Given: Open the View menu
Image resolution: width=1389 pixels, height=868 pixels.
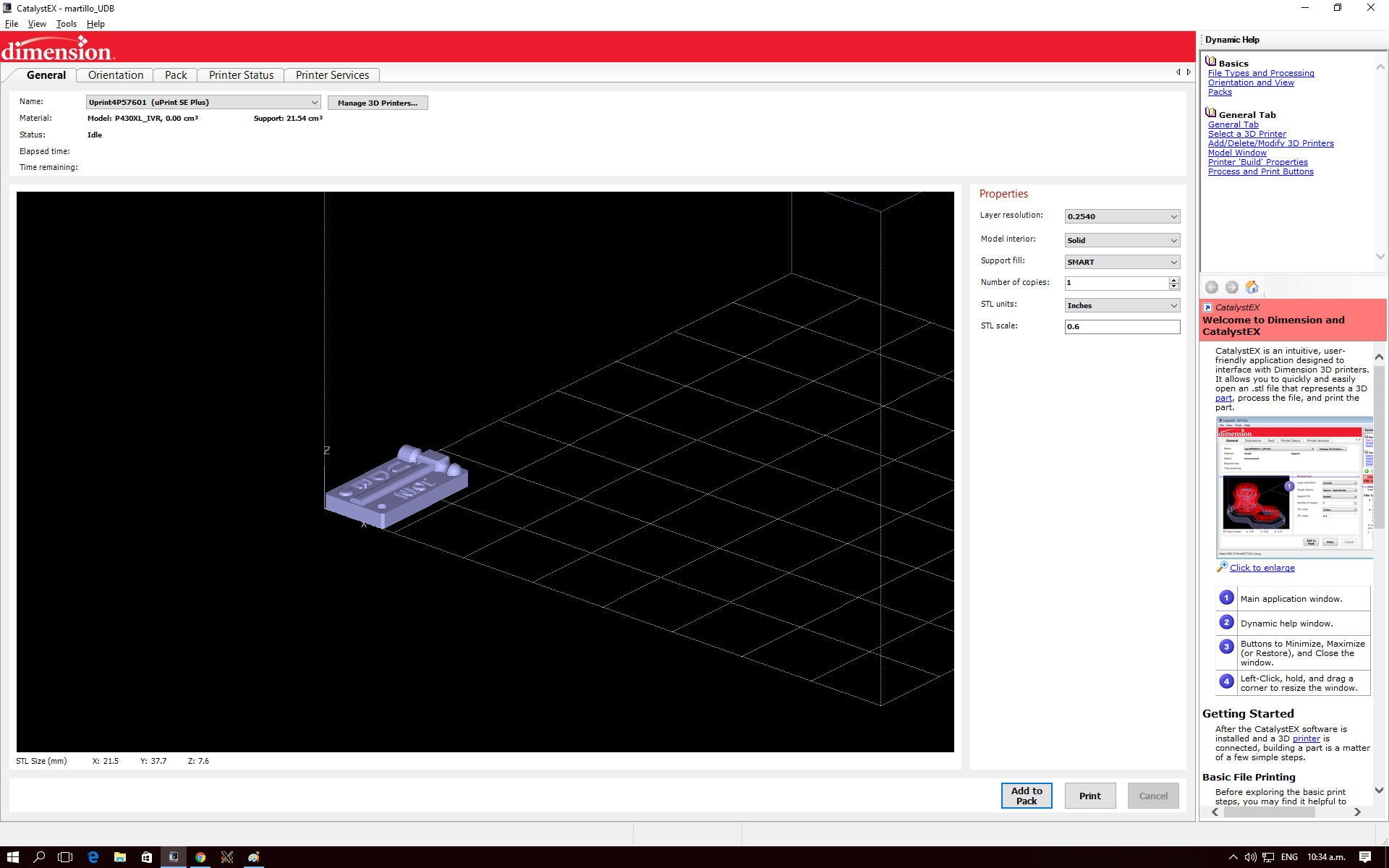Looking at the screenshot, I should (x=37, y=24).
